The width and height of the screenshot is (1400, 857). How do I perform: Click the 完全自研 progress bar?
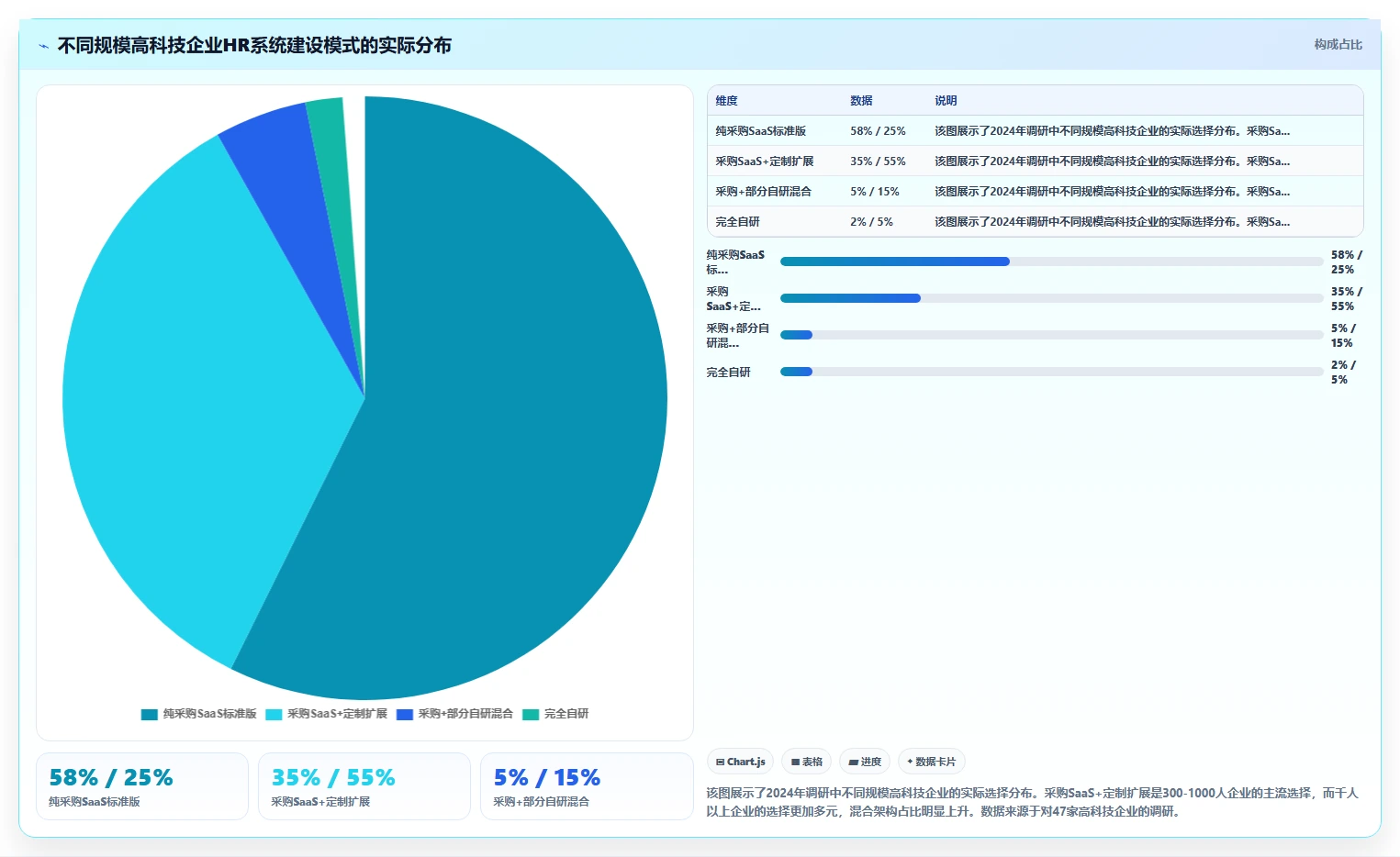(1051, 372)
